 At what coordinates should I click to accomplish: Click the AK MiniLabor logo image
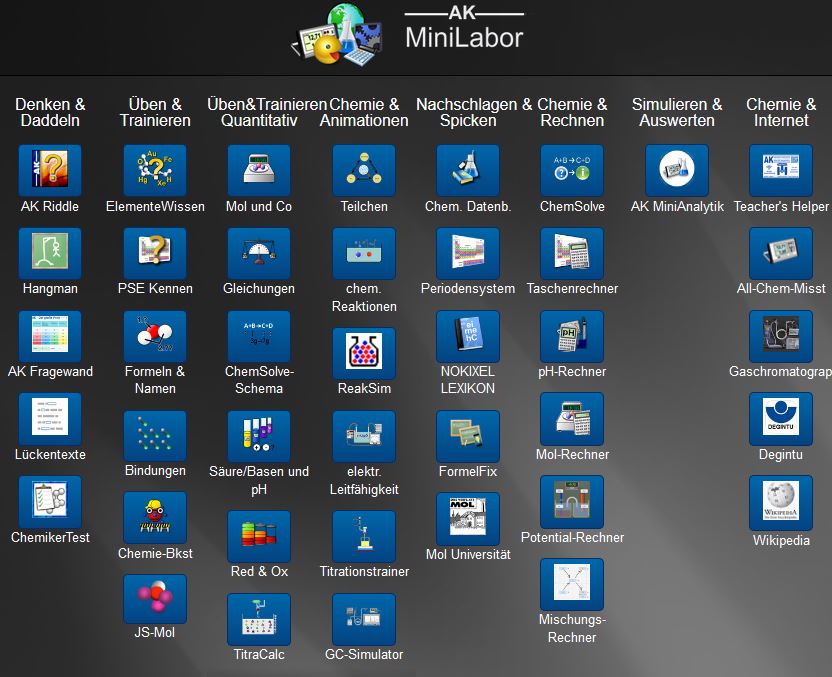(337, 35)
